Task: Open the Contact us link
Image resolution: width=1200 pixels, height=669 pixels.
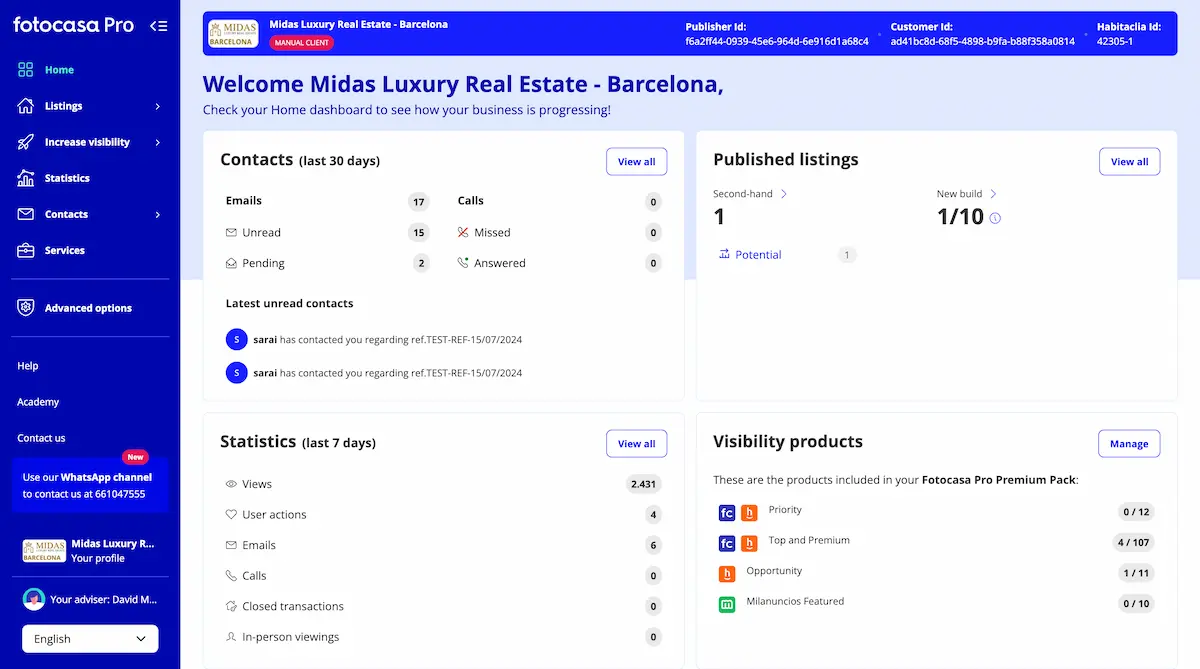Action: (41, 438)
